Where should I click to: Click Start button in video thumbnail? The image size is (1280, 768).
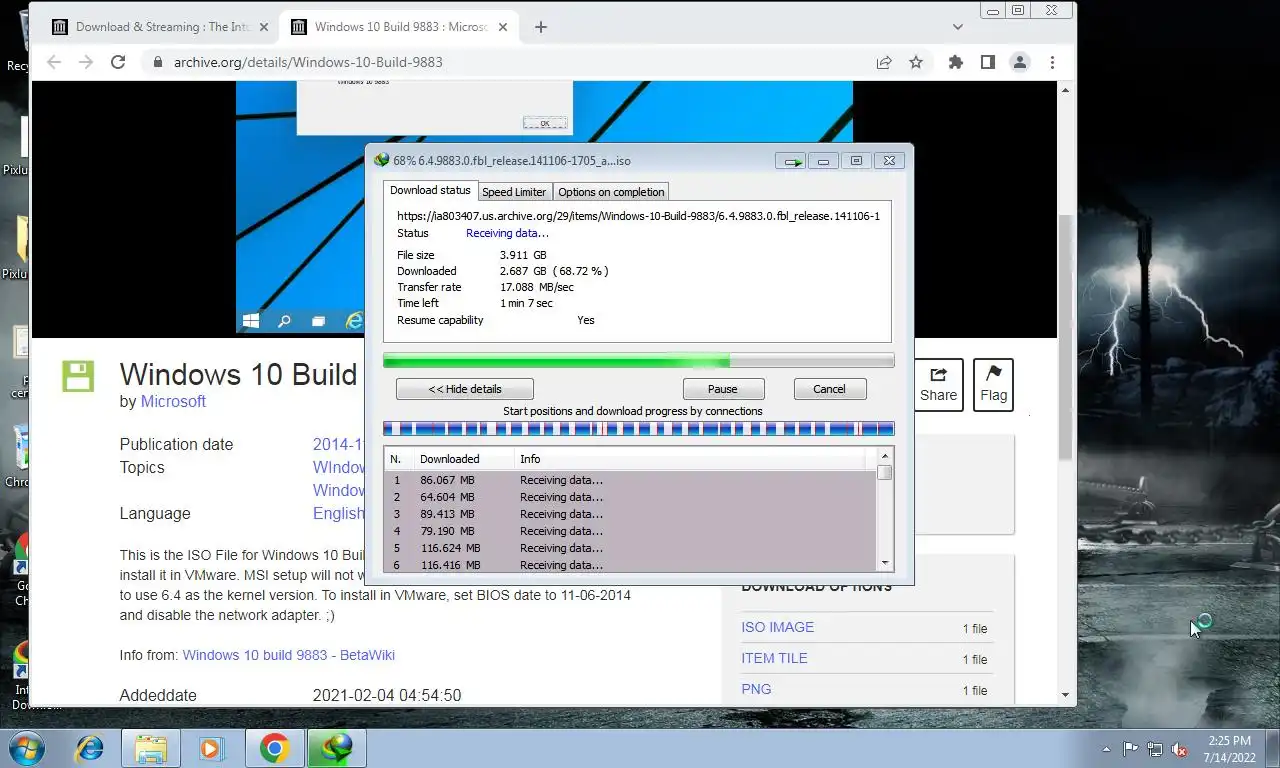pyautogui.click(x=251, y=321)
